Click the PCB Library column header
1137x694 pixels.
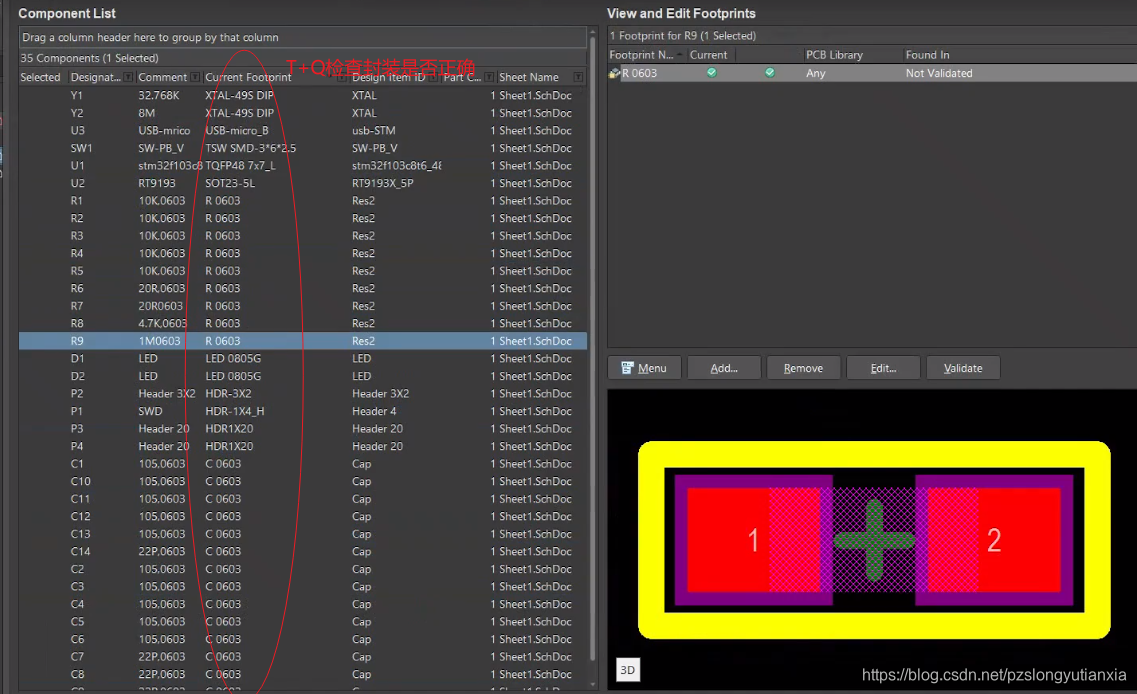click(835, 54)
